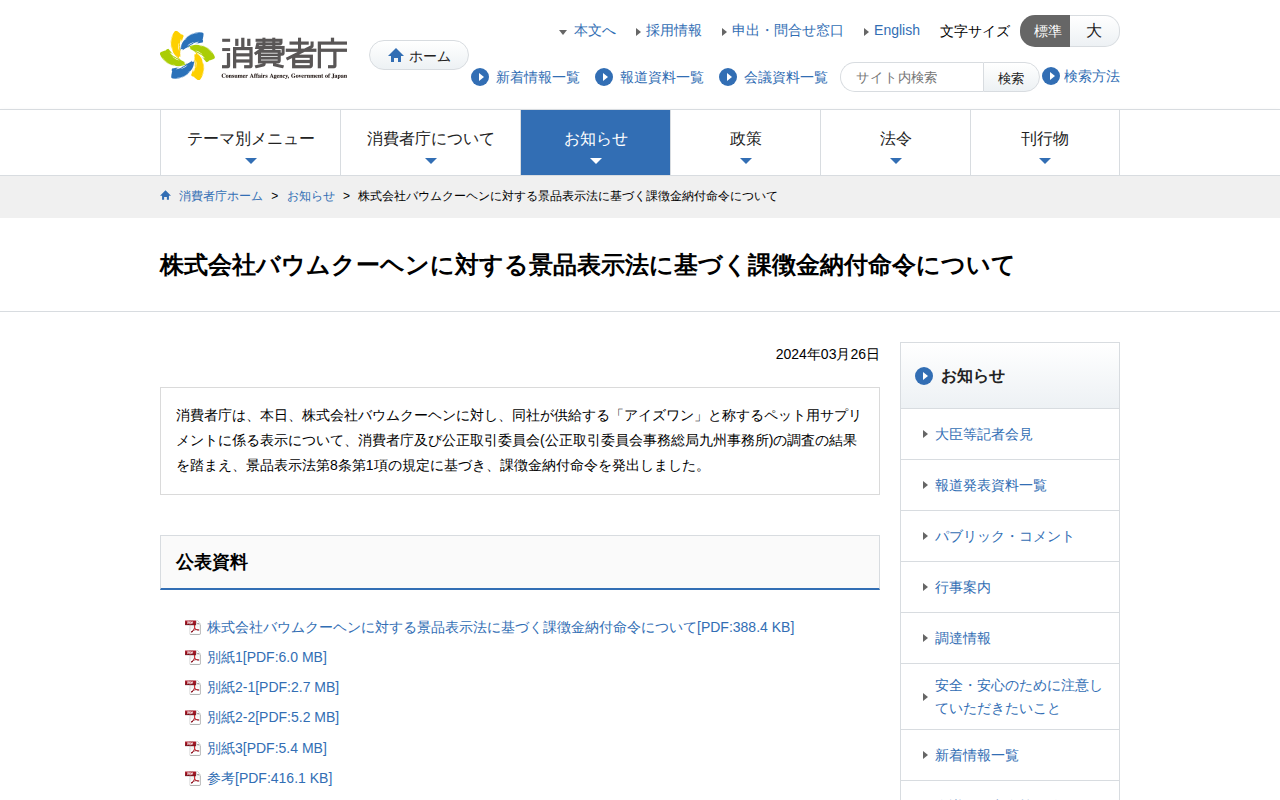Viewport: 1280px width, 800px height.
Task: Click the circle arrow icon beside 新着情報一覧 in header
Action: 480,77
